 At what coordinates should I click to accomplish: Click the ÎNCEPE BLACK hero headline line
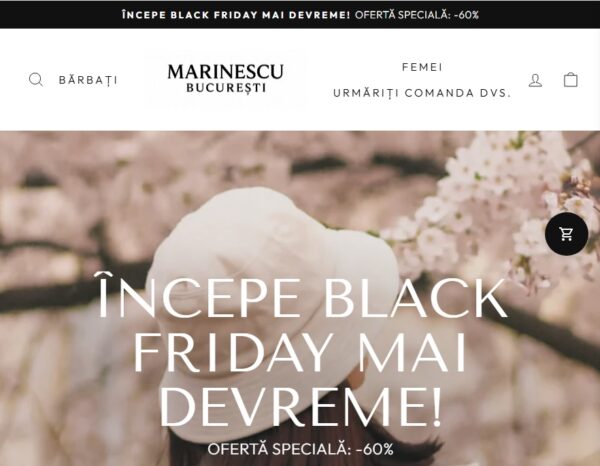[302, 296]
